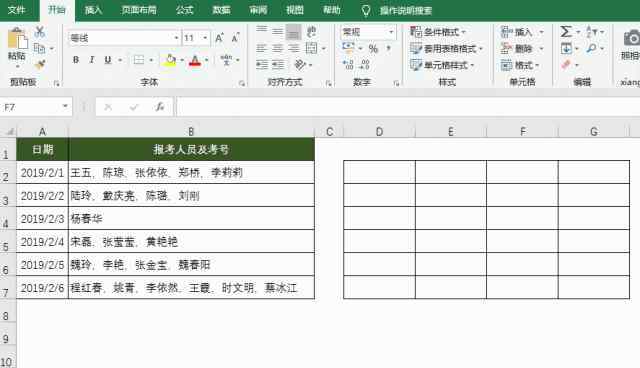Decrease indent icon

pyautogui.click(x=262, y=64)
